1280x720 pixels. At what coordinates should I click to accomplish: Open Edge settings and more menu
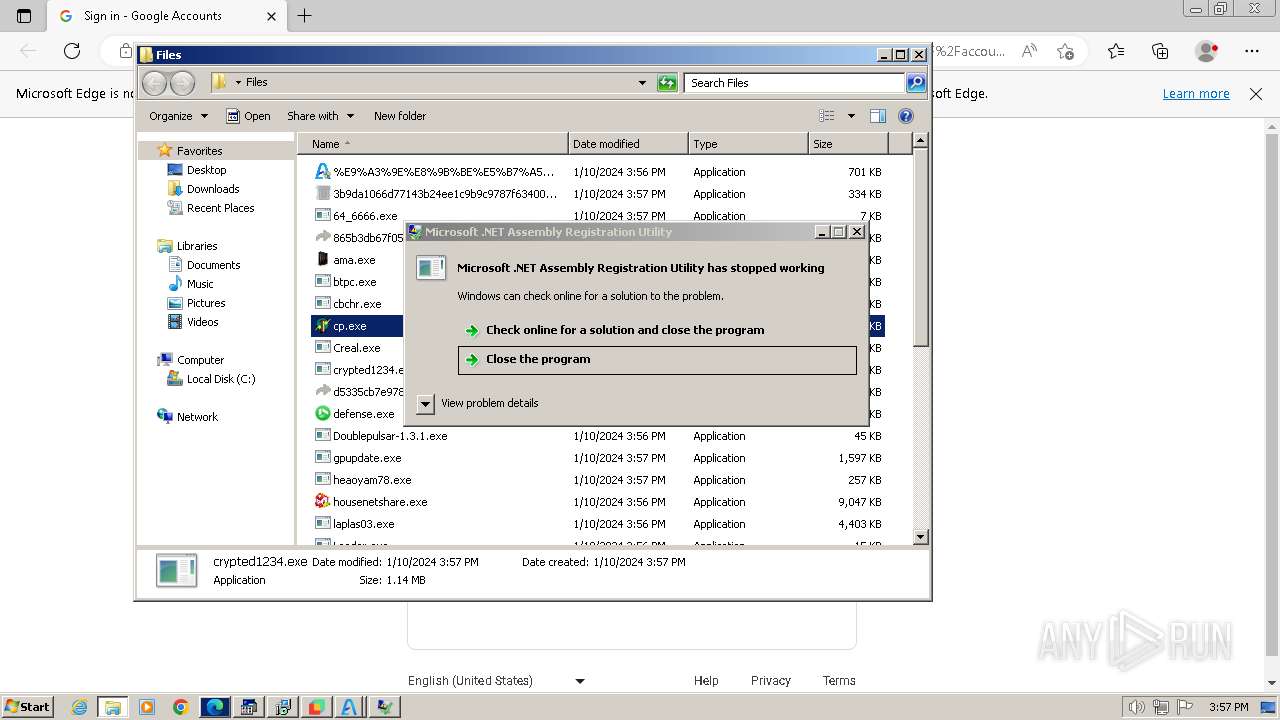(x=1252, y=51)
